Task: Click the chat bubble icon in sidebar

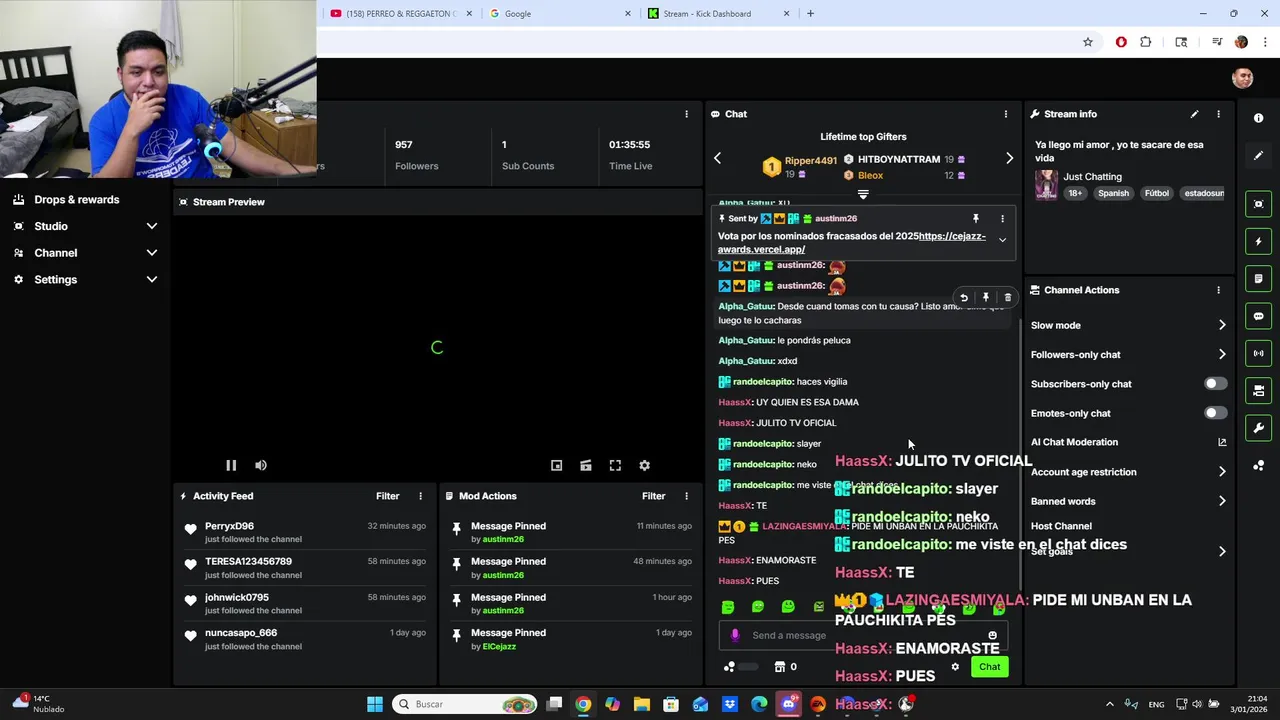Action: pyautogui.click(x=1258, y=316)
